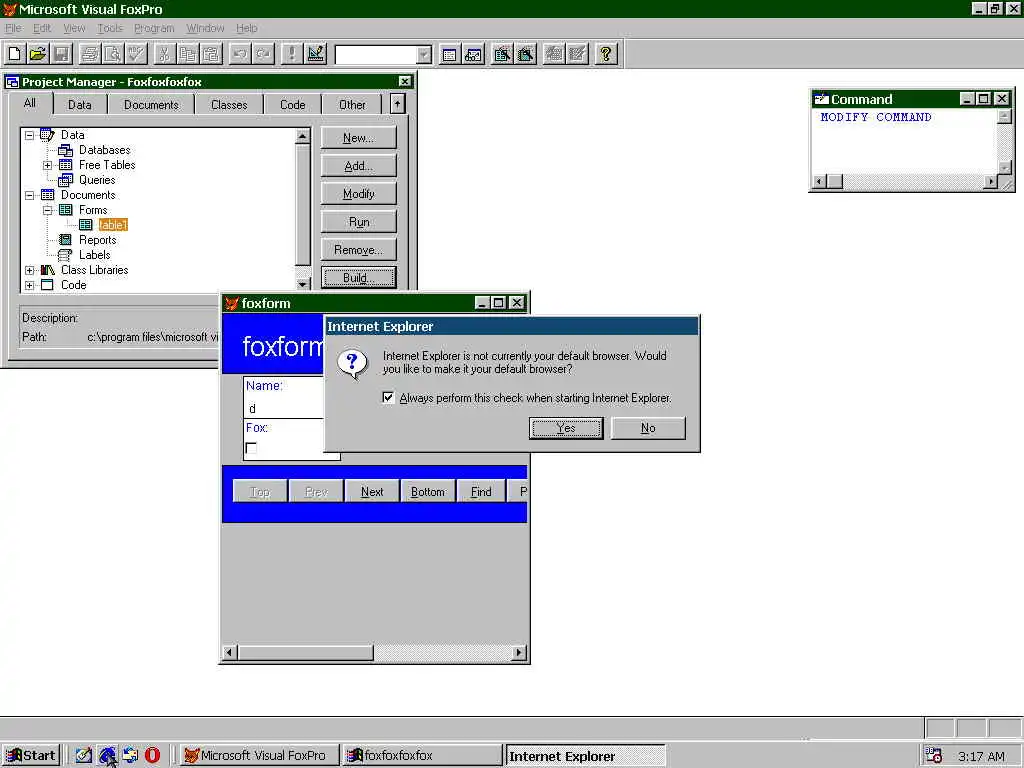Click No in the Internet Explorer dialog
Viewport: 1024px width, 768px height.
(x=648, y=428)
